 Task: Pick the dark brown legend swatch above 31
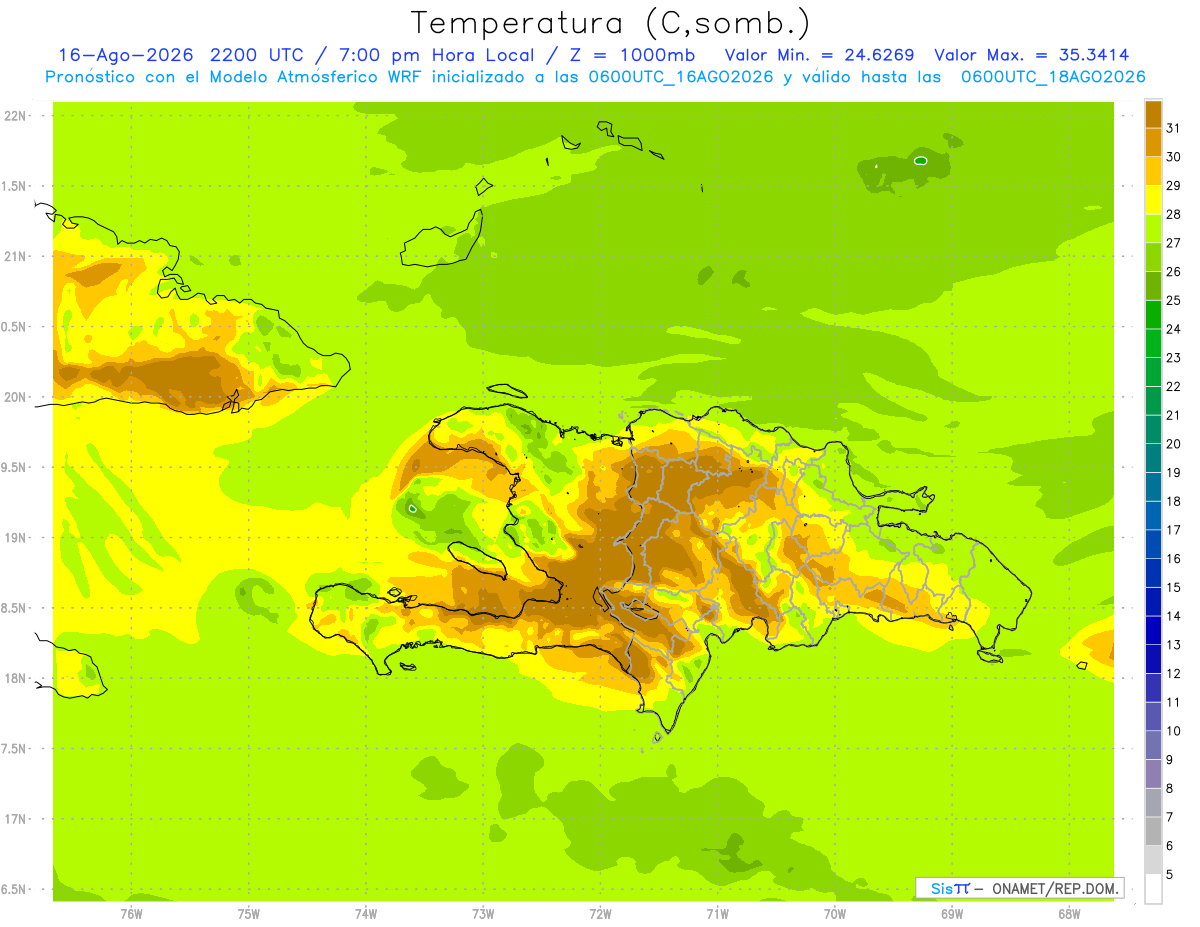tap(1153, 114)
